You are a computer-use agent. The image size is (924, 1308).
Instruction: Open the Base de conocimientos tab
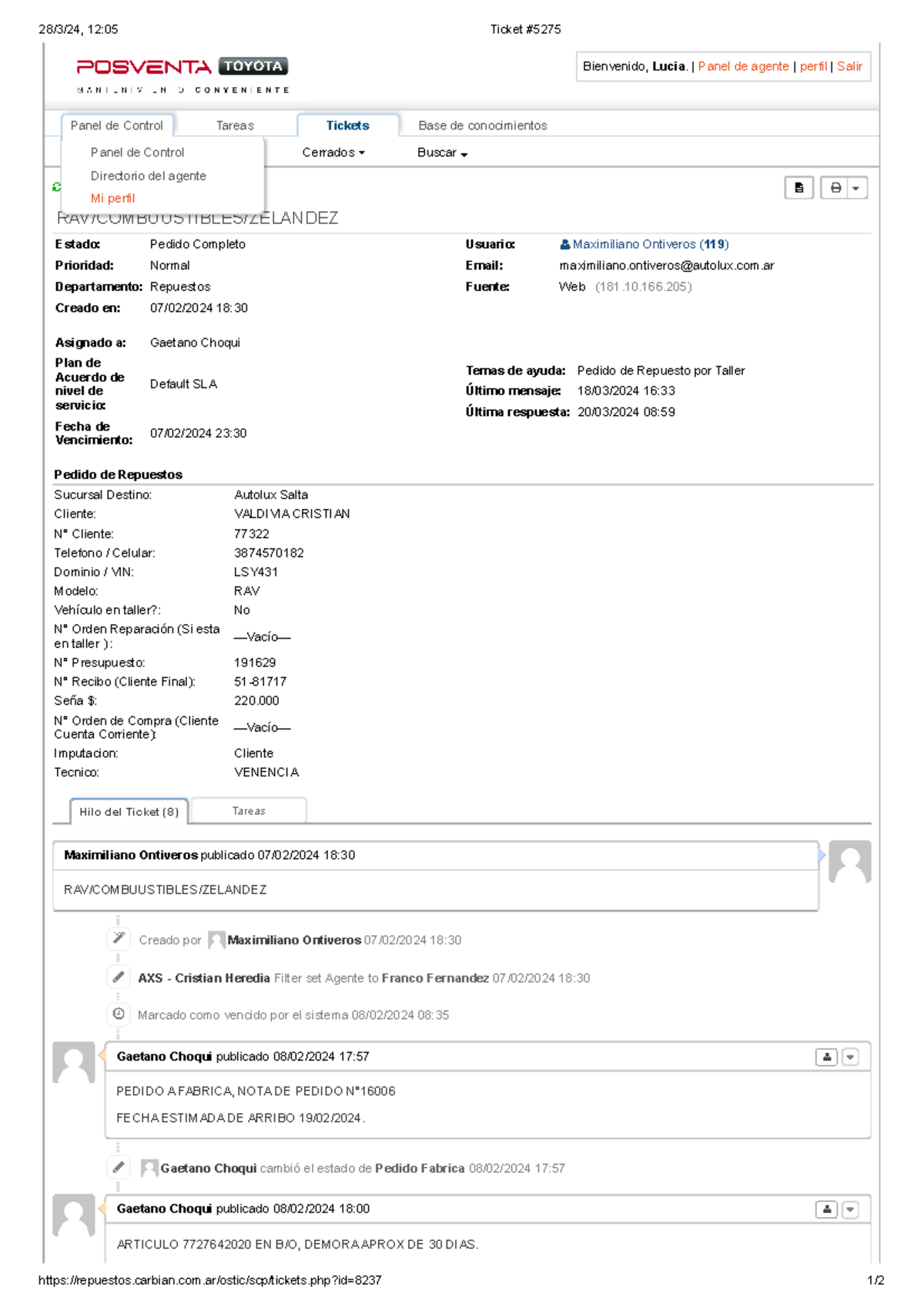[482, 126]
